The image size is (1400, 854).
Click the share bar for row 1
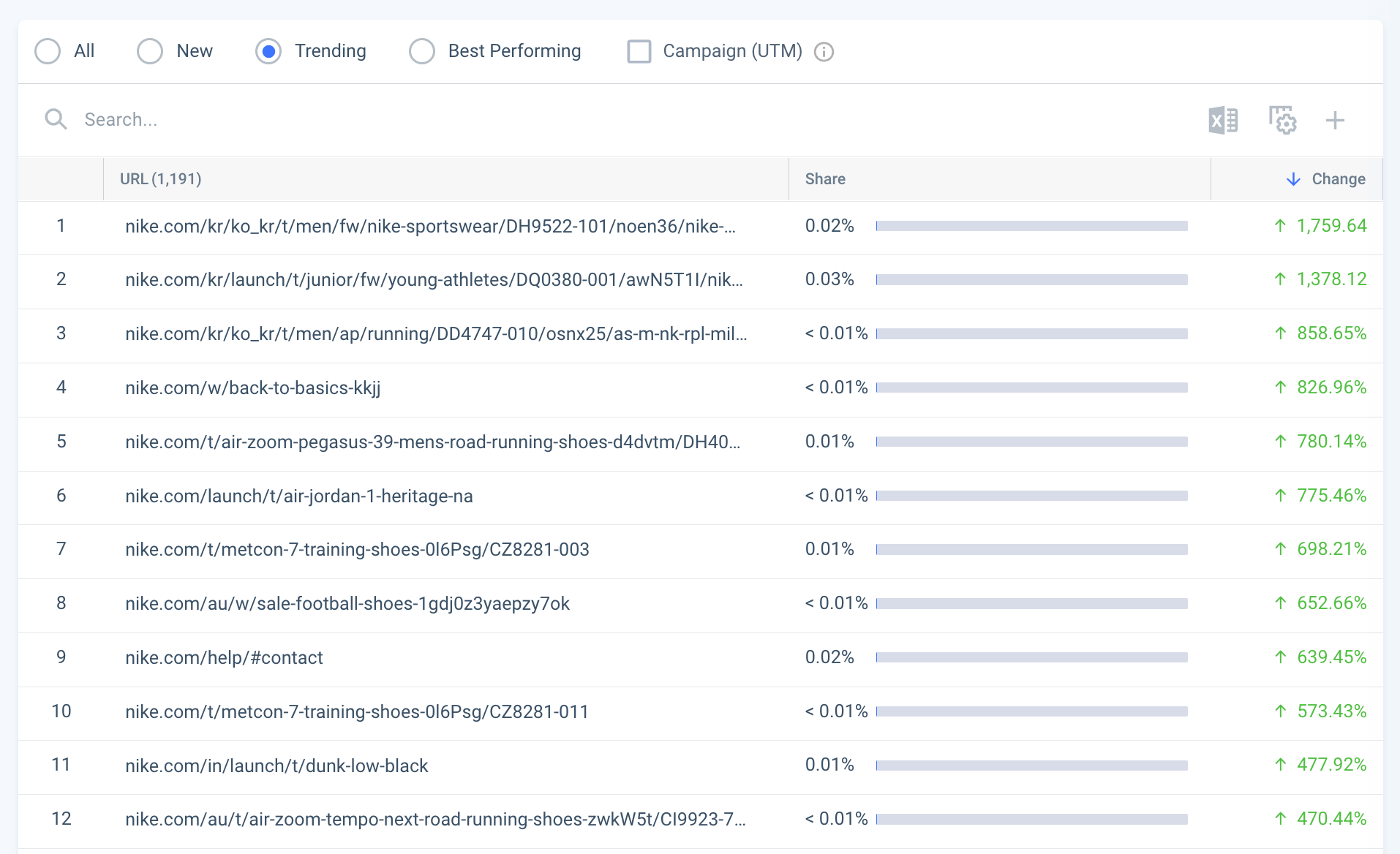(x=1031, y=225)
